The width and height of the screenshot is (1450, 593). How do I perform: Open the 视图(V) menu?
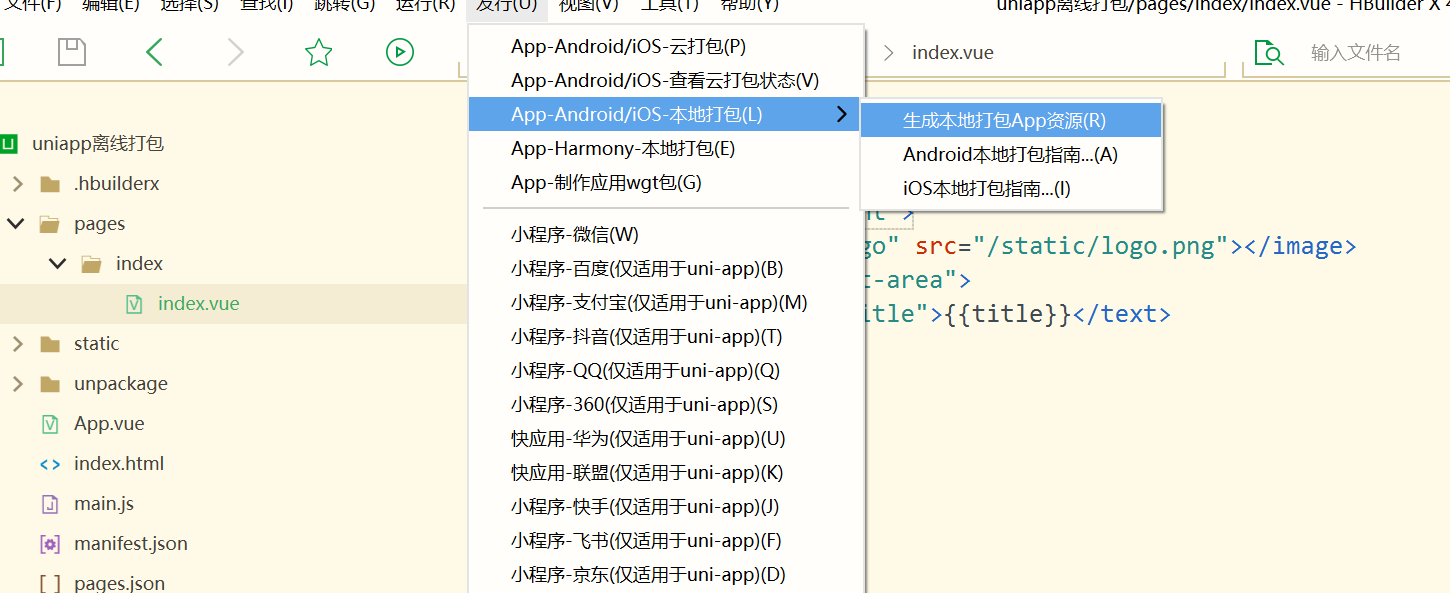point(589,5)
